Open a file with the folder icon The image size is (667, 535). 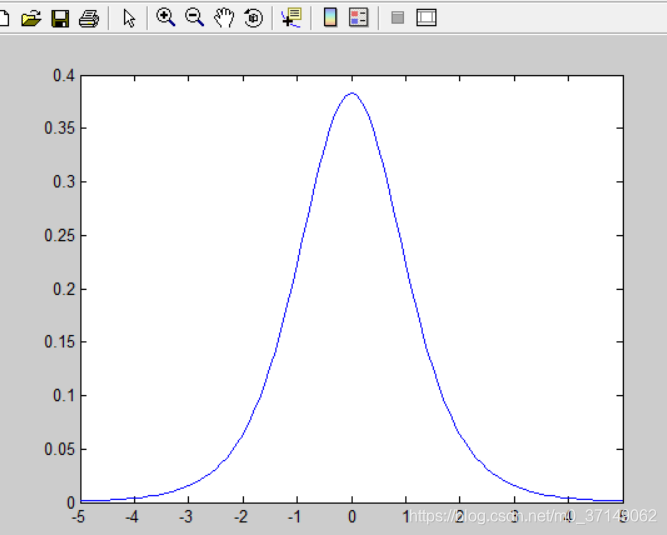[31, 18]
